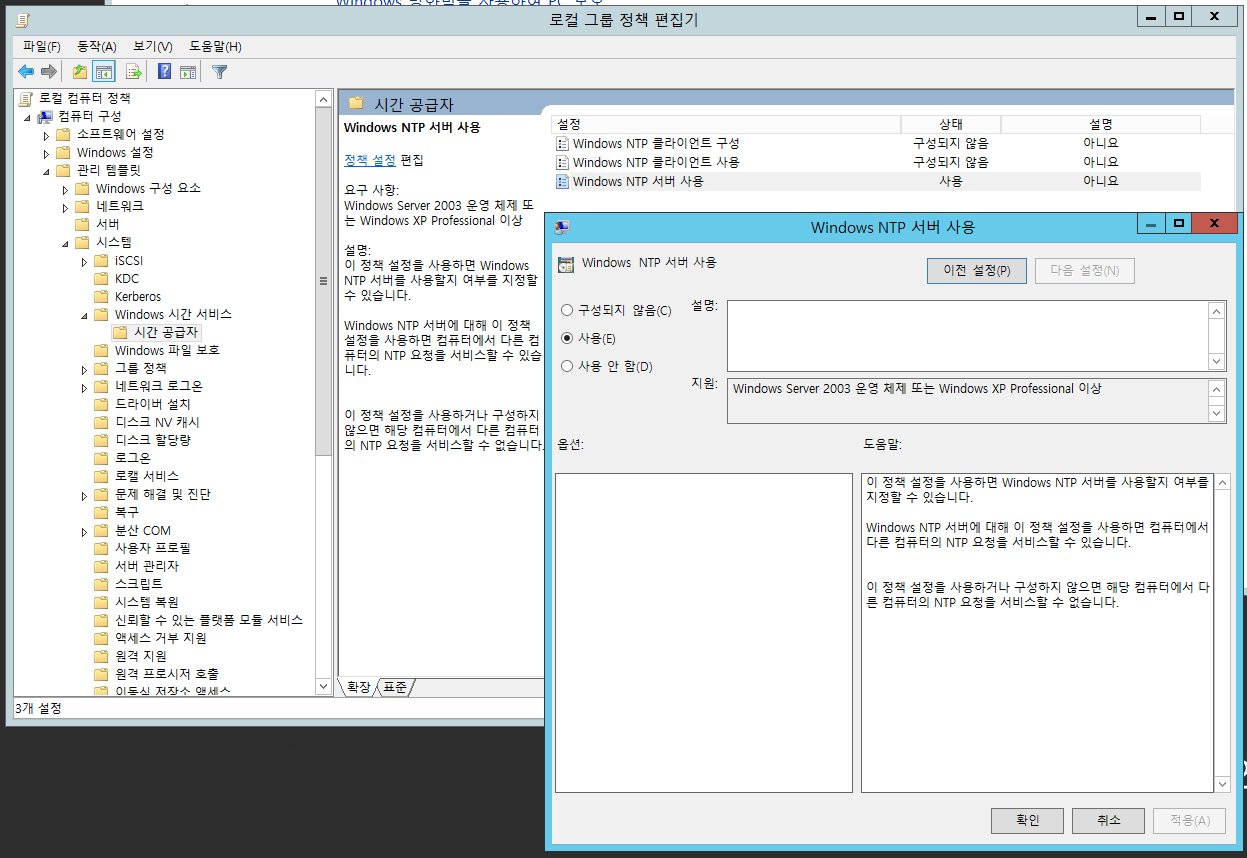This screenshot has width=1247, height=858.
Task: Select the Windows NTP 클라이언트 구성 row
Action: tap(875, 144)
